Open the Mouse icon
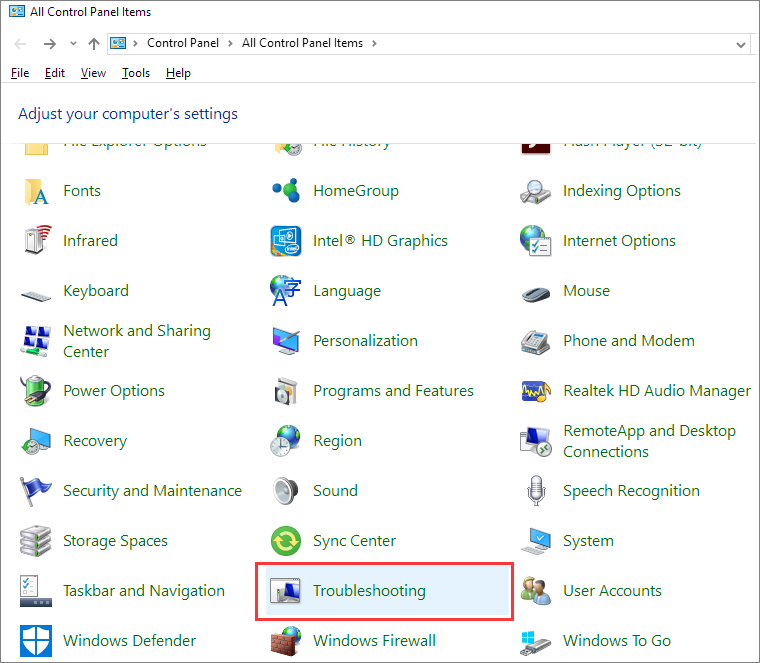Screen dimensions: 760x663 pyautogui.click(x=536, y=293)
